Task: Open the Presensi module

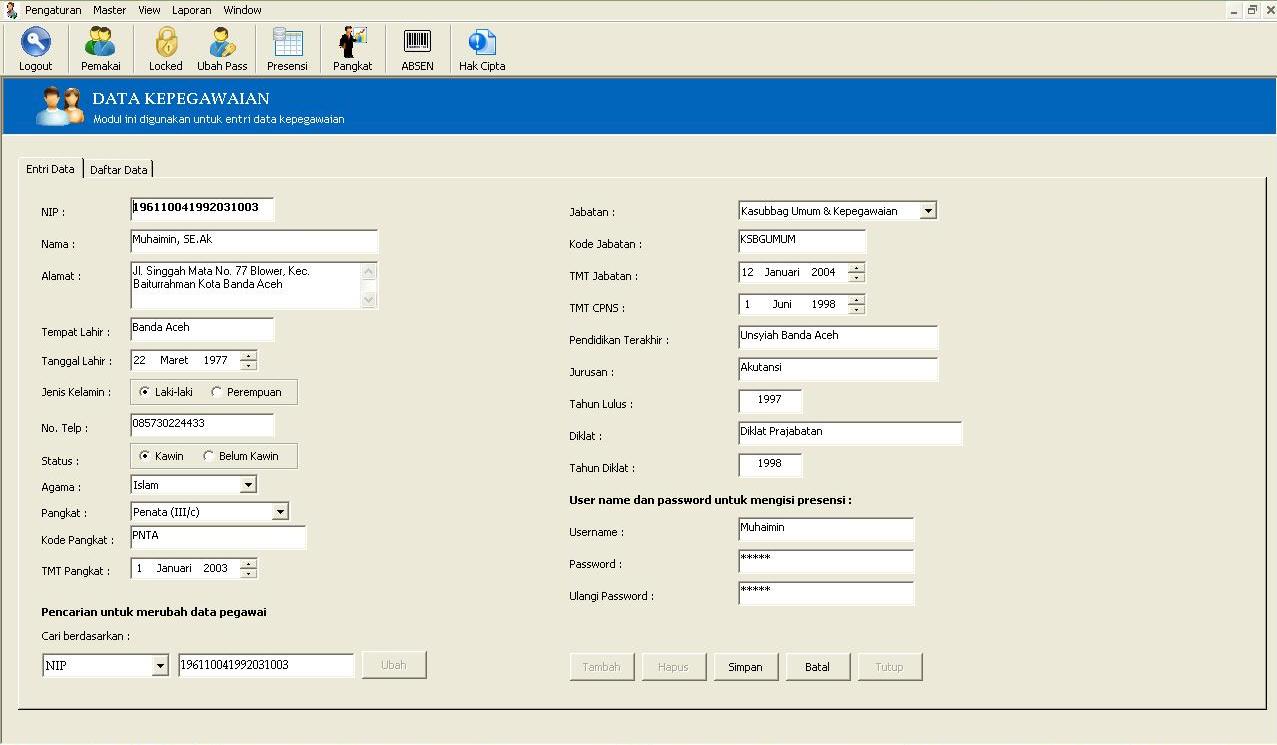Action: pyautogui.click(x=287, y=48)
